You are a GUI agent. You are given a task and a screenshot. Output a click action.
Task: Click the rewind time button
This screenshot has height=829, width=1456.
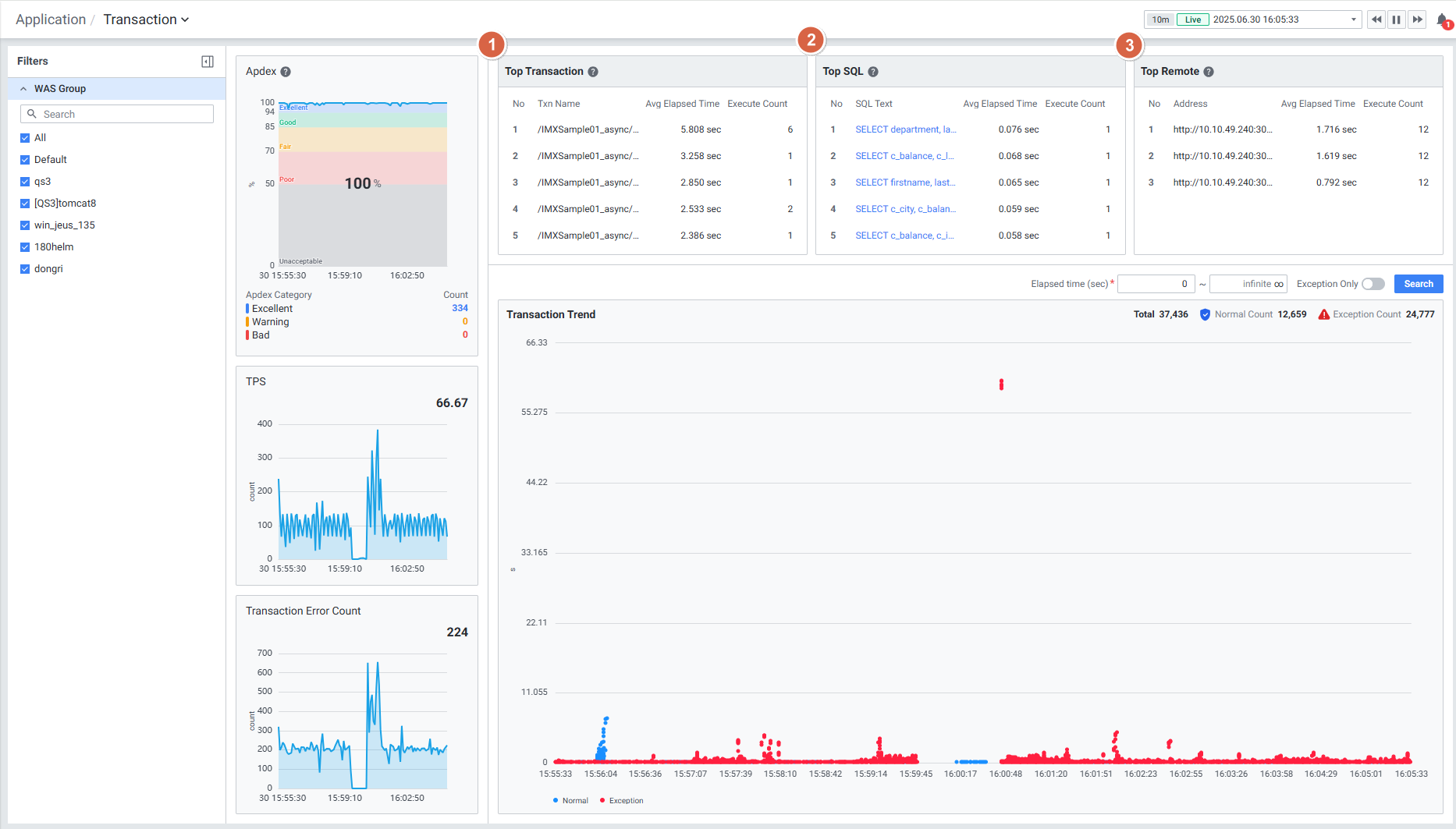click(1376, 19)
